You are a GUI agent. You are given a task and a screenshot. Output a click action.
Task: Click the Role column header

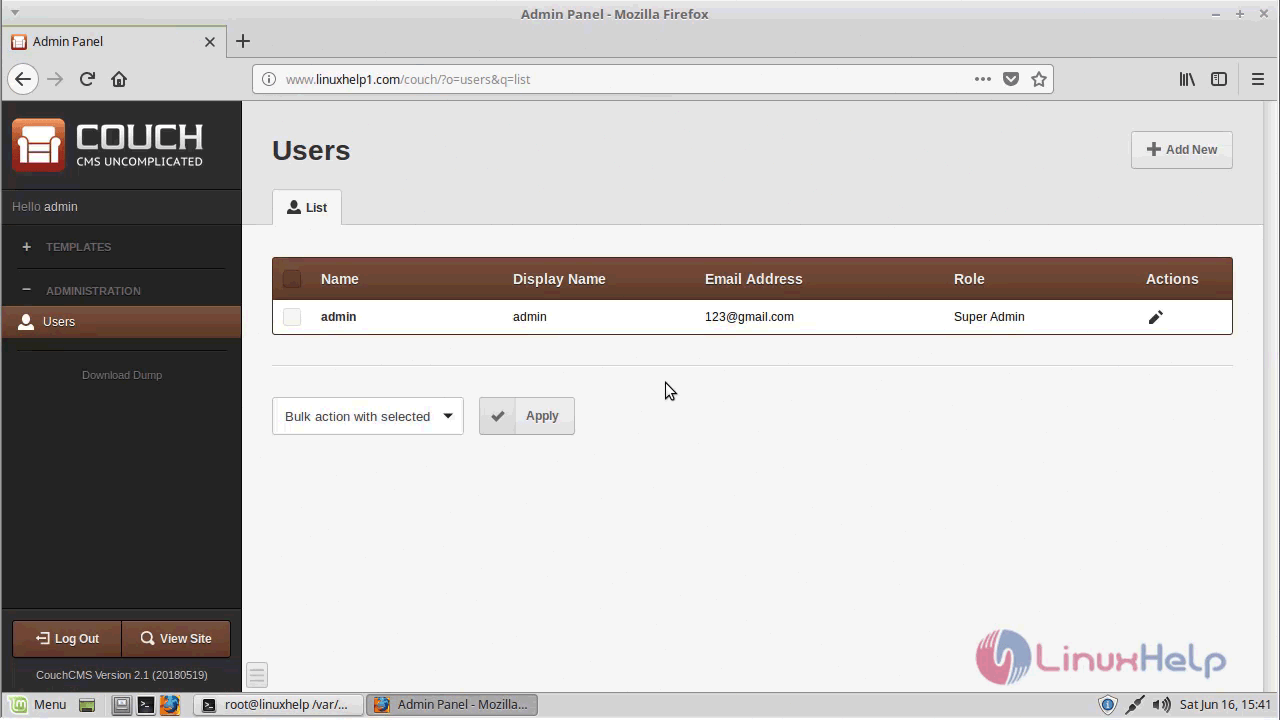969,279
